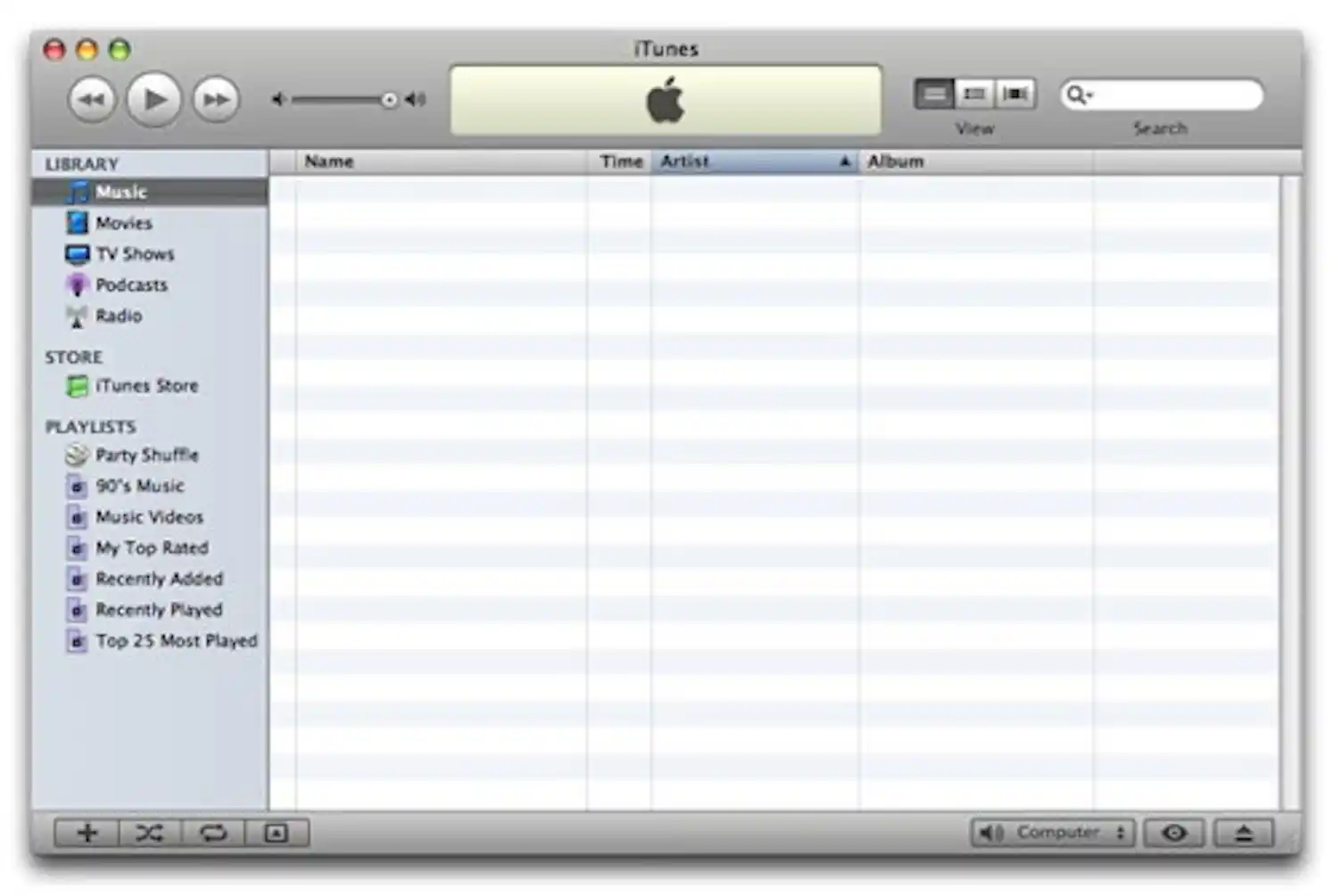Click the Eject icon at bottom right

coord(1243,832)
